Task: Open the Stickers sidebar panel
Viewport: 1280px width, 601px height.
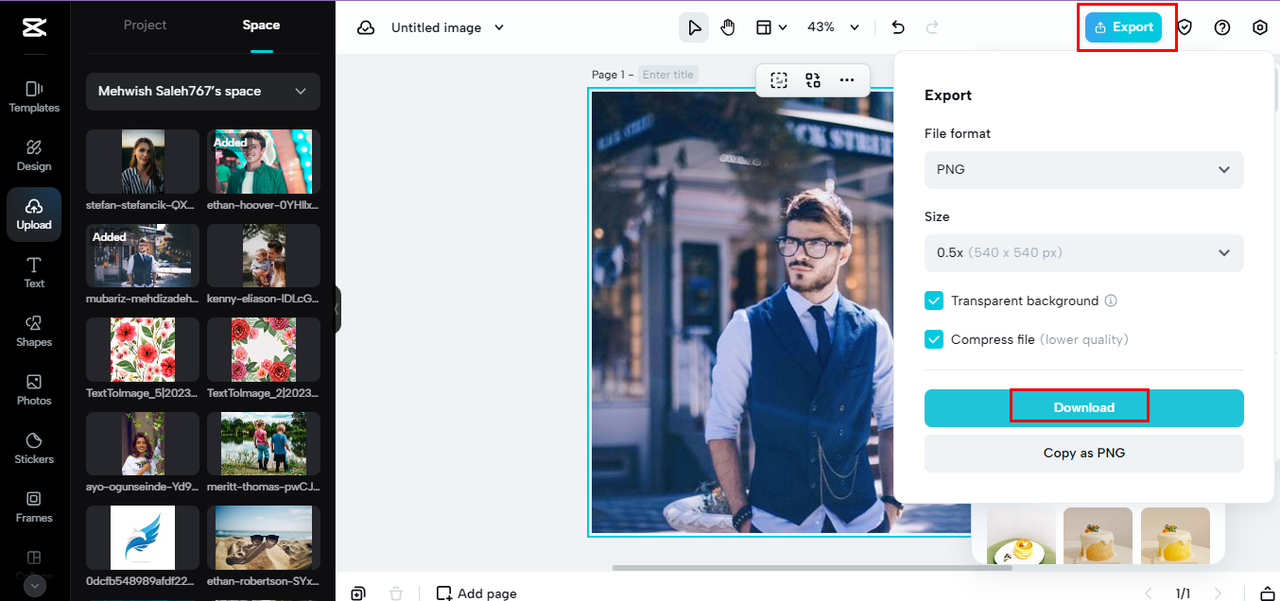Action: click(x=34, y=448)
